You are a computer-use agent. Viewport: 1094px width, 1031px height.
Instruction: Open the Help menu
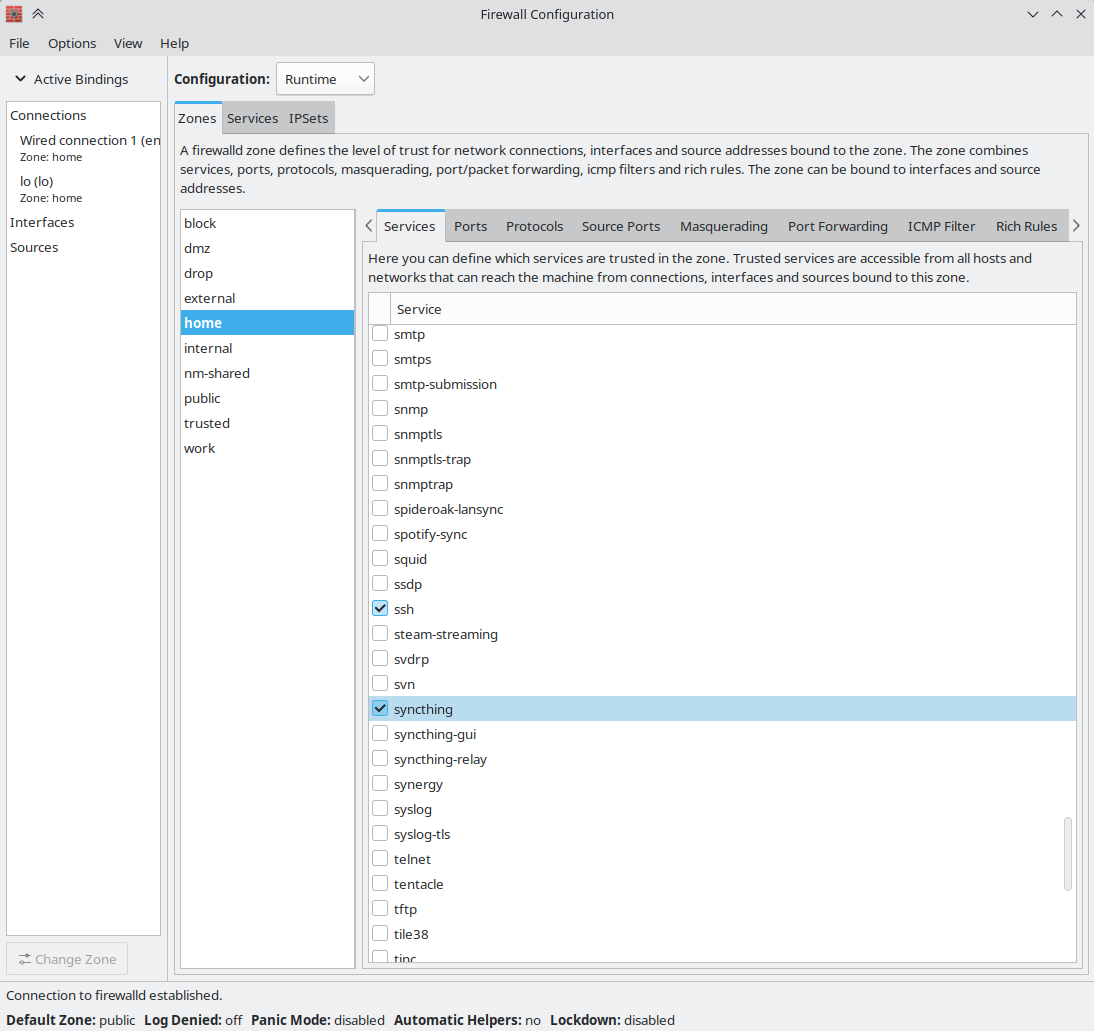coord(174,43)
